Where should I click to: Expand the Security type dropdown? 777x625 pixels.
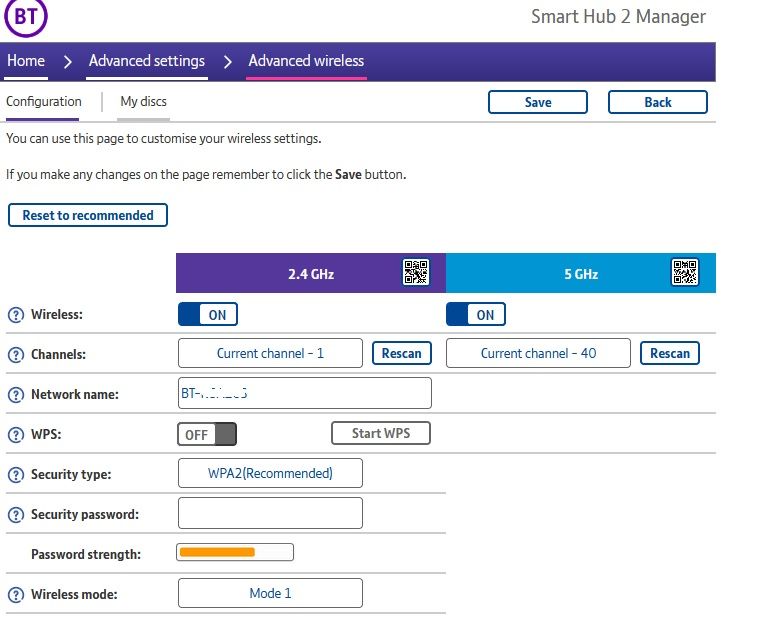point(270,473)
